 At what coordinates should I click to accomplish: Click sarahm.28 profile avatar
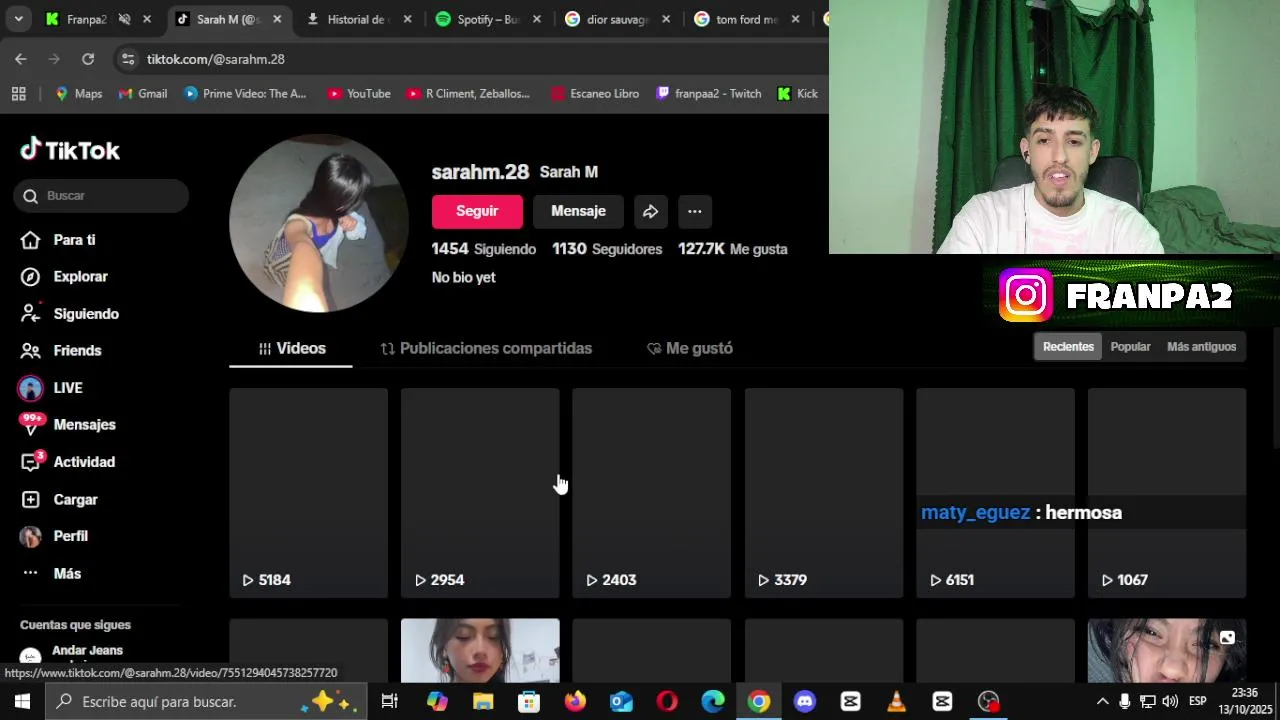pos(319,223)
